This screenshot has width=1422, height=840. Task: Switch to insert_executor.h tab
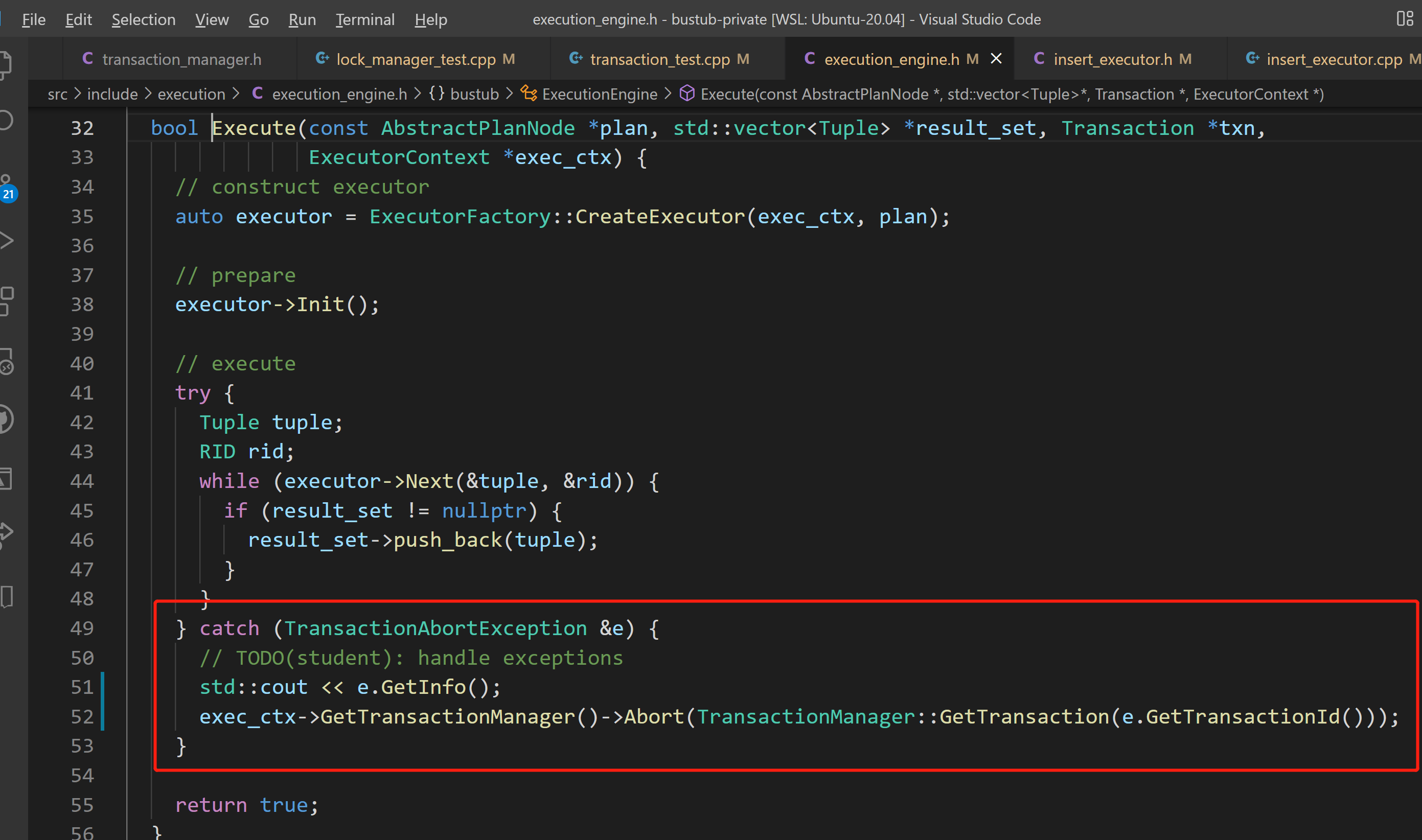pos(1112,59)
